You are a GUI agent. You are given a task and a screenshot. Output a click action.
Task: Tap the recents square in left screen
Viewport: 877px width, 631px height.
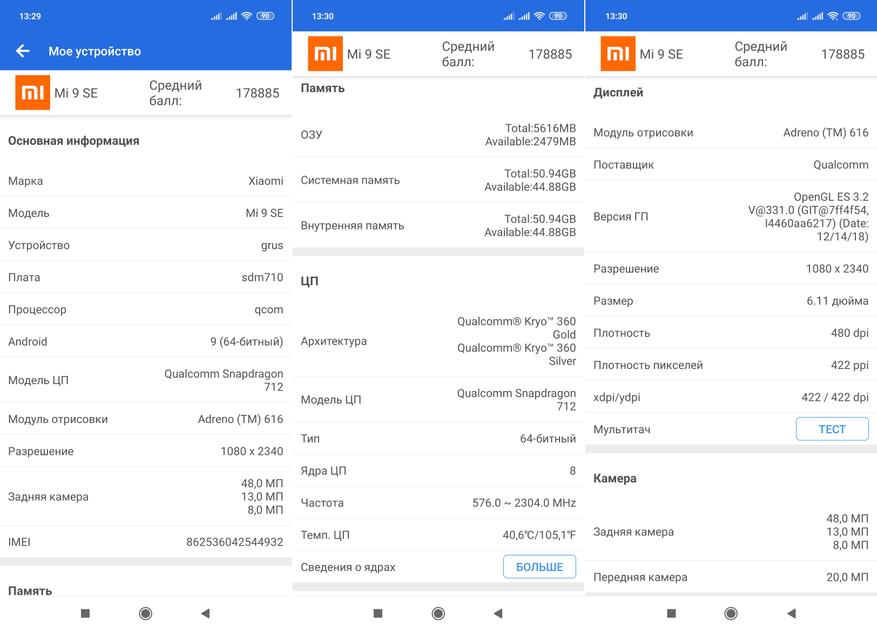coord(85,614)
